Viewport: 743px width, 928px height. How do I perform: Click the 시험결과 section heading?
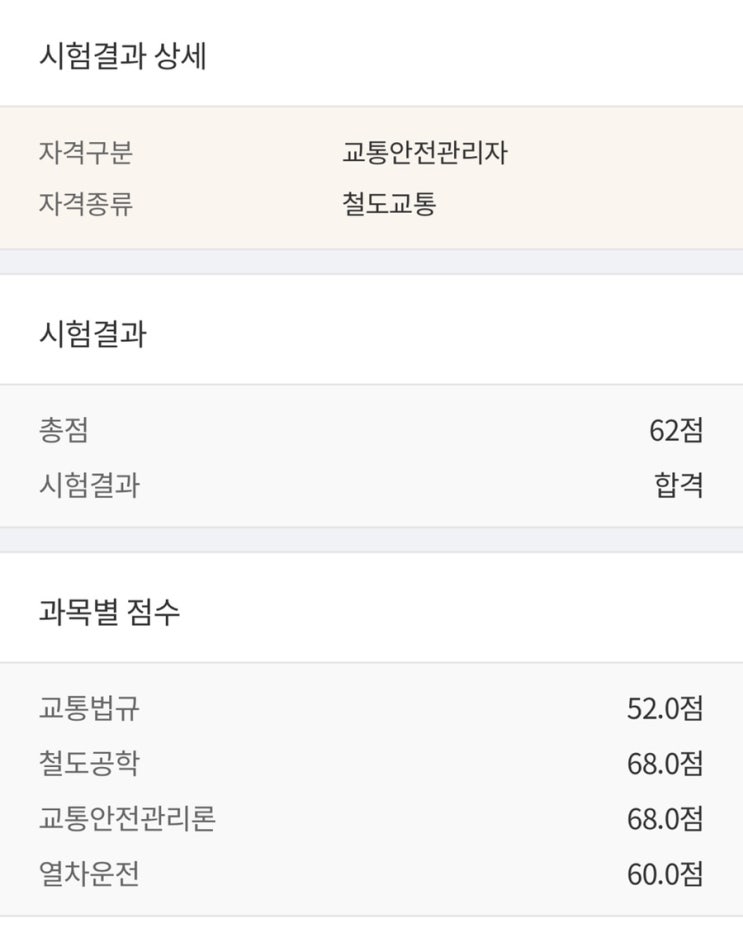pyautogui.click(x=92, y=334)
